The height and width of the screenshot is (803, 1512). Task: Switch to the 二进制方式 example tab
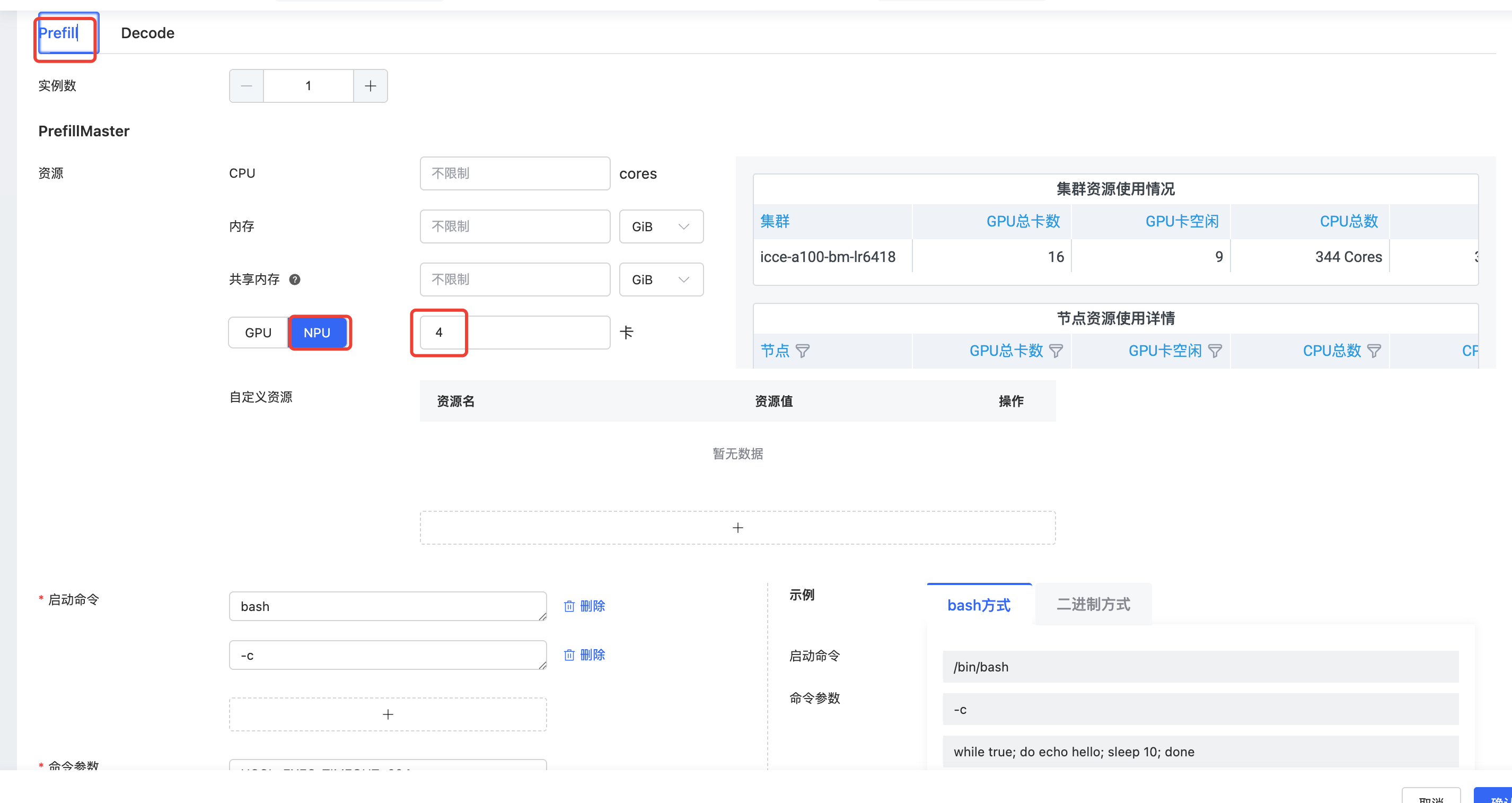click(1093, 605)
